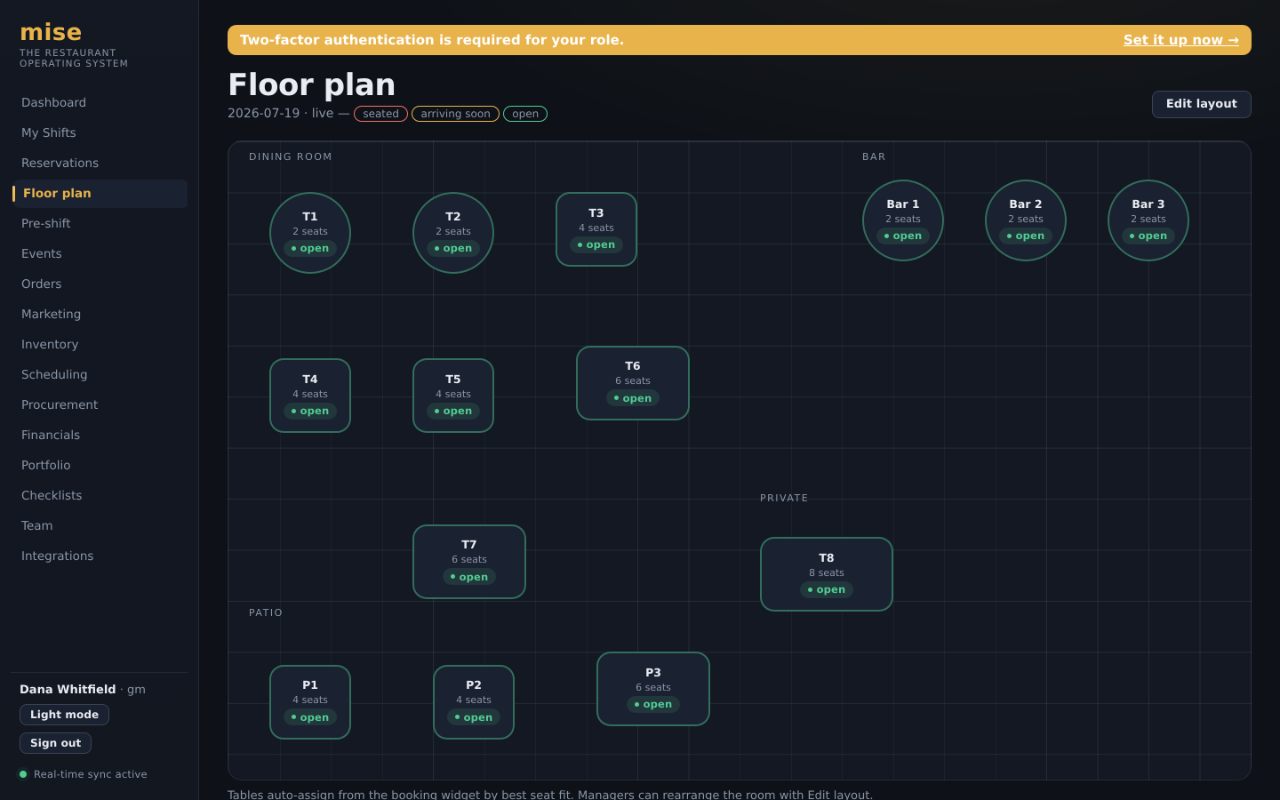Viewport: 1280px width, 800px height.
Task: Select Floor plan nav item
Action: coord(100,194)
